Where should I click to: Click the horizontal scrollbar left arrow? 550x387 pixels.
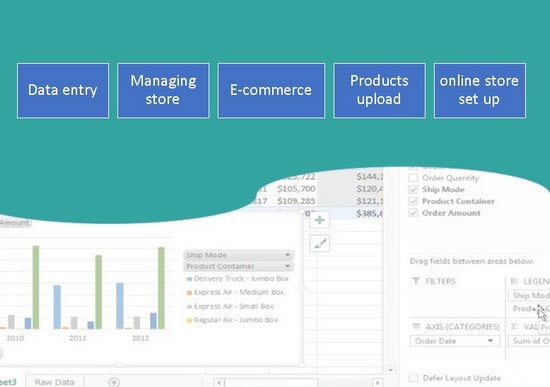[x=219, y=382]
